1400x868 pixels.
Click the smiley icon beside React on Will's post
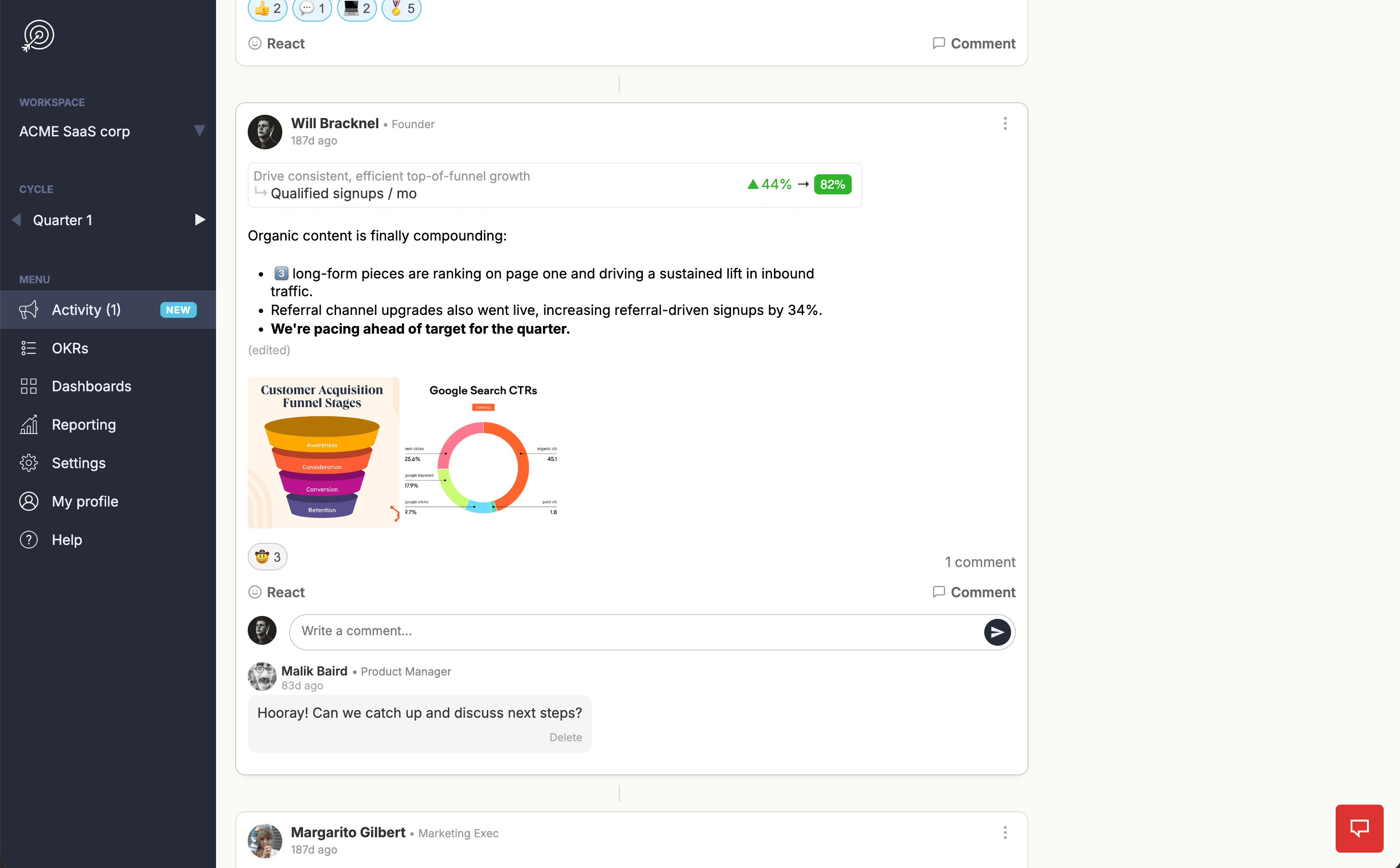[x=255, y=592]
